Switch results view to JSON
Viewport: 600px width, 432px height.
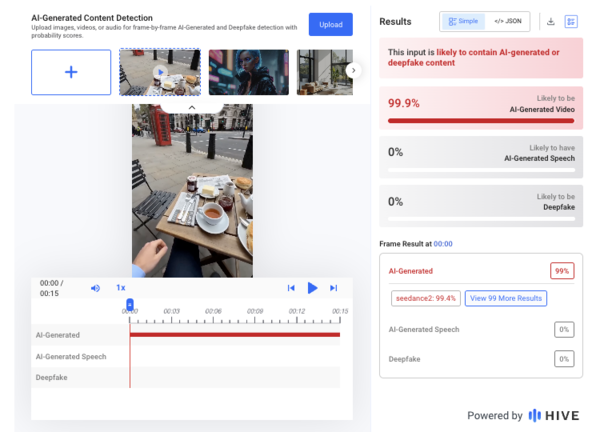pos(507,21)
